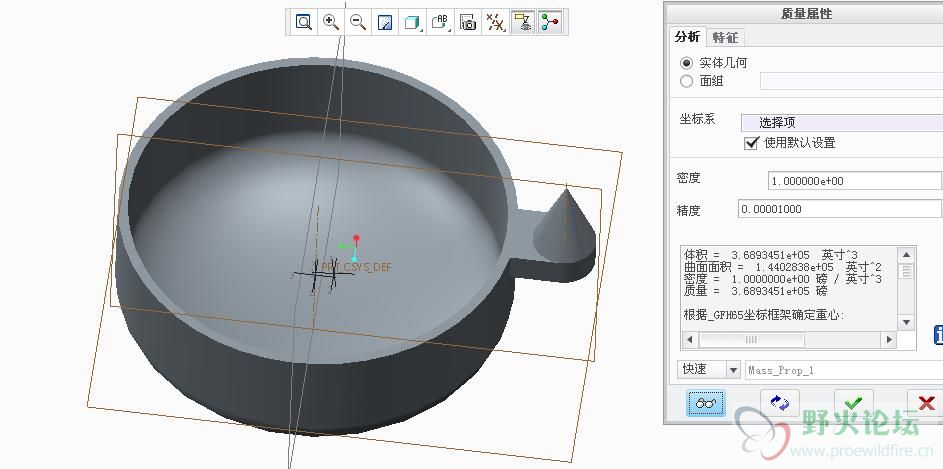Click the 质量 result line
Image resolution: width=943 pixels, height=469 pixels.
(755, 291)
